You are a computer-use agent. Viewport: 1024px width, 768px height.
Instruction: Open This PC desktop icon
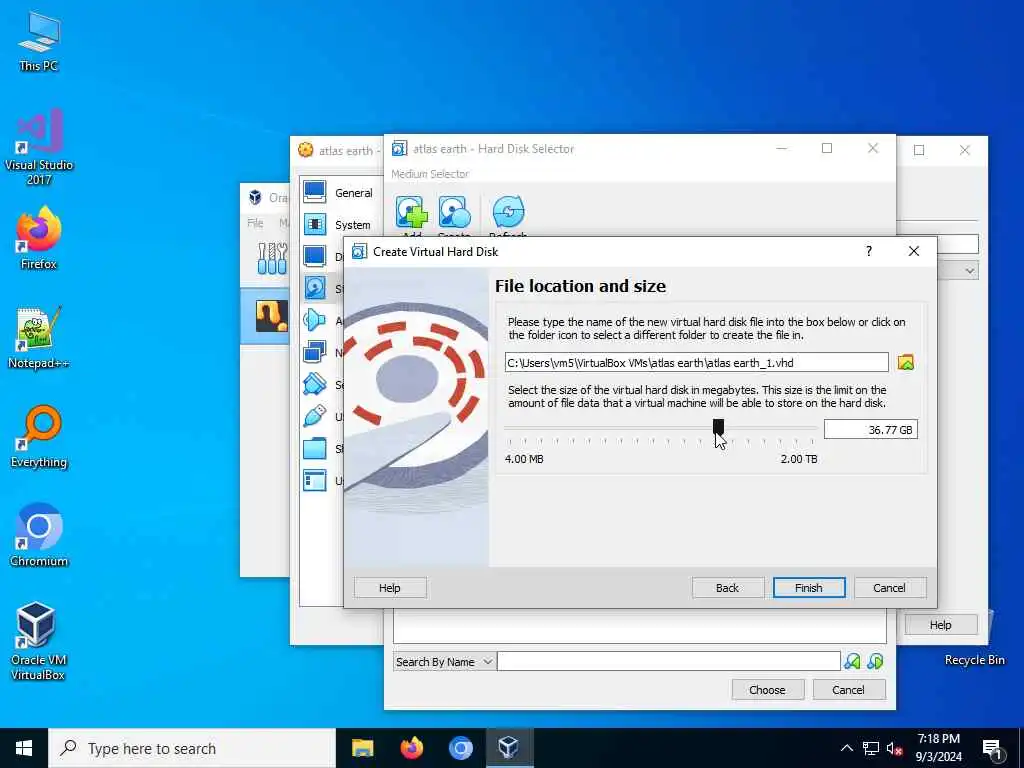[39, 42]
